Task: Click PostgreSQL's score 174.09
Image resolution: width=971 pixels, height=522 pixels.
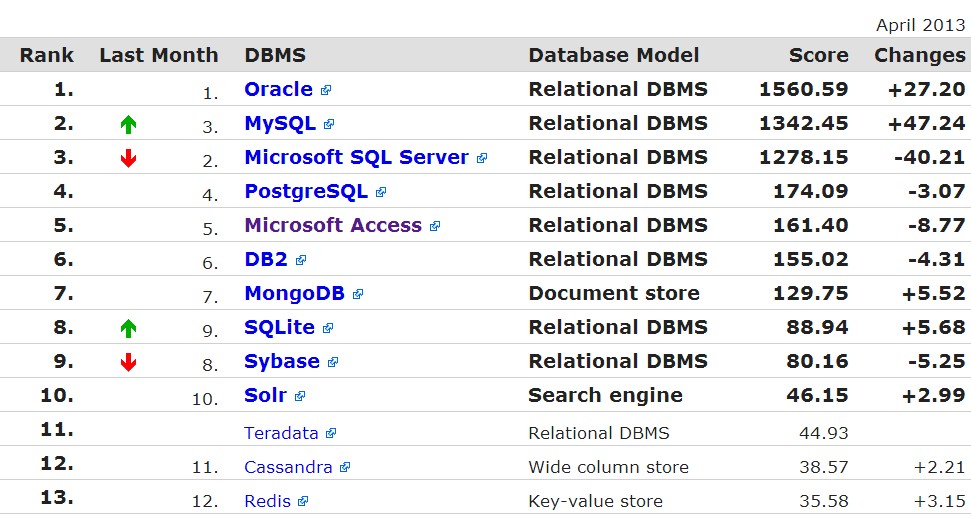Action: coord(811,191)
